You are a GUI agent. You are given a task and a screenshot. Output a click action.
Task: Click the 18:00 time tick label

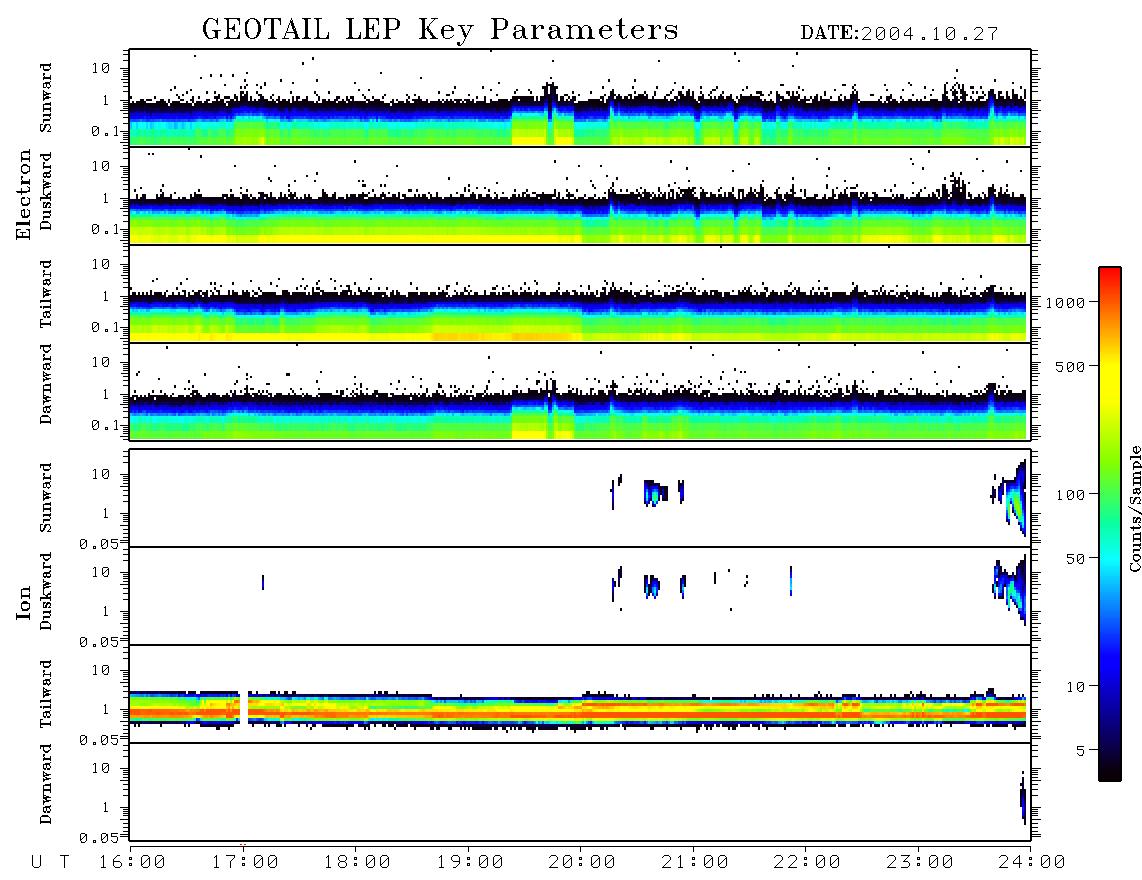coord(357,863)
